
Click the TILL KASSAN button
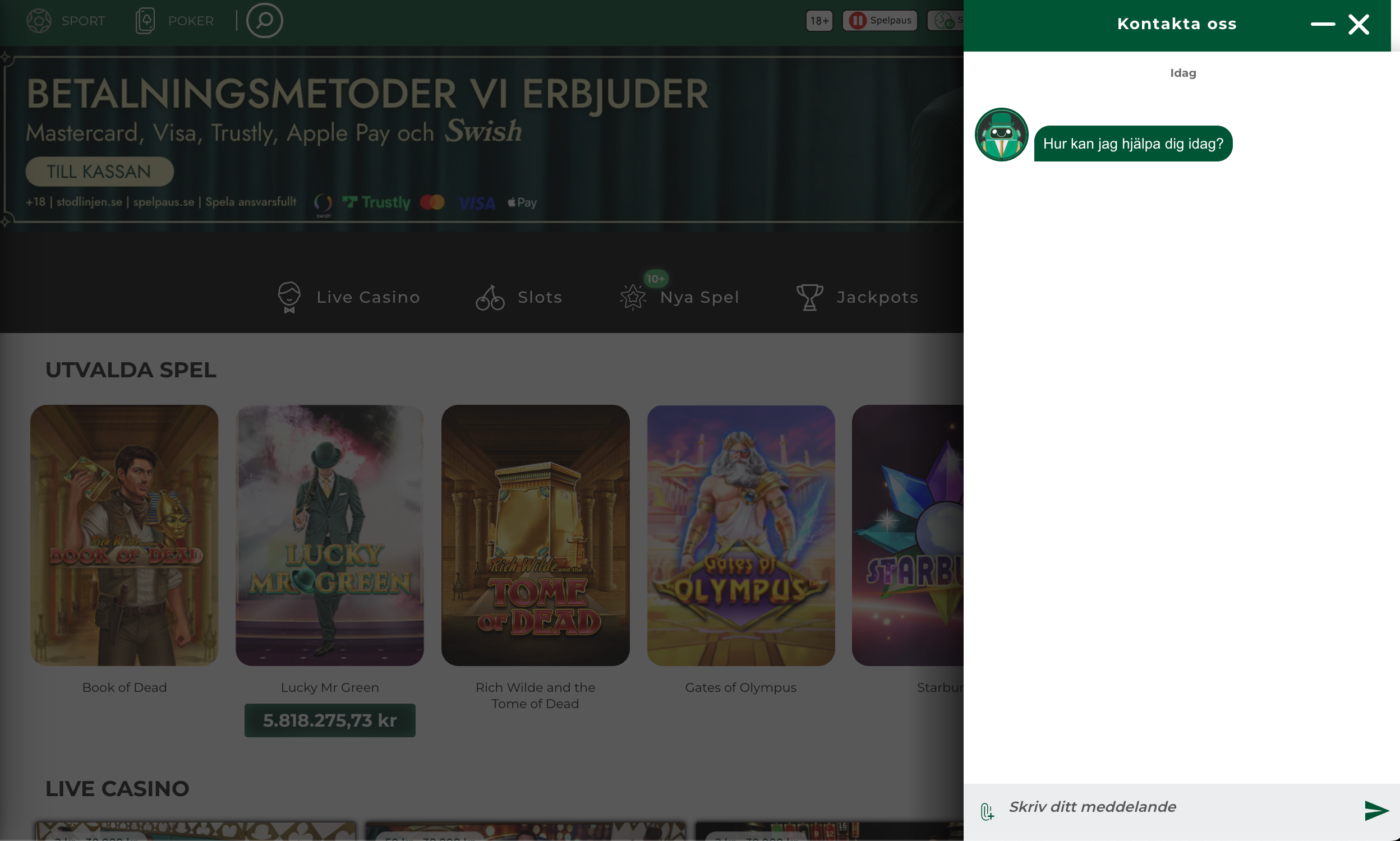pyautogui.click(x=99, y=172)
